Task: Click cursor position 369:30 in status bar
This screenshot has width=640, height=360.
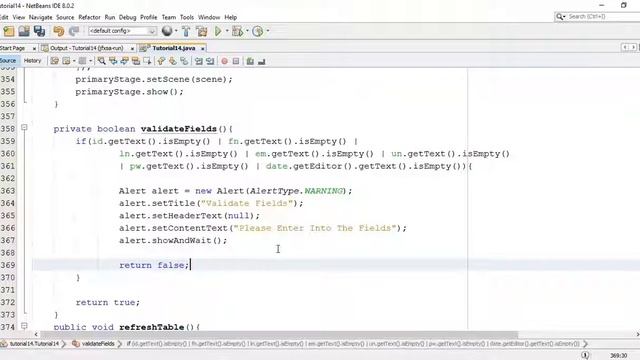Action: 618,356
